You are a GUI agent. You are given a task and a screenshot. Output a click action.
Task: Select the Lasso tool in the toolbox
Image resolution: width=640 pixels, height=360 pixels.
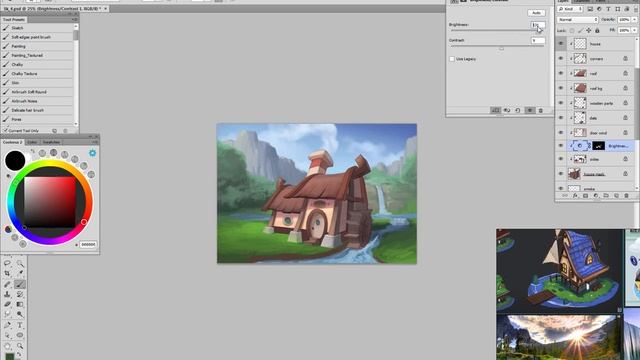point(7,263)
